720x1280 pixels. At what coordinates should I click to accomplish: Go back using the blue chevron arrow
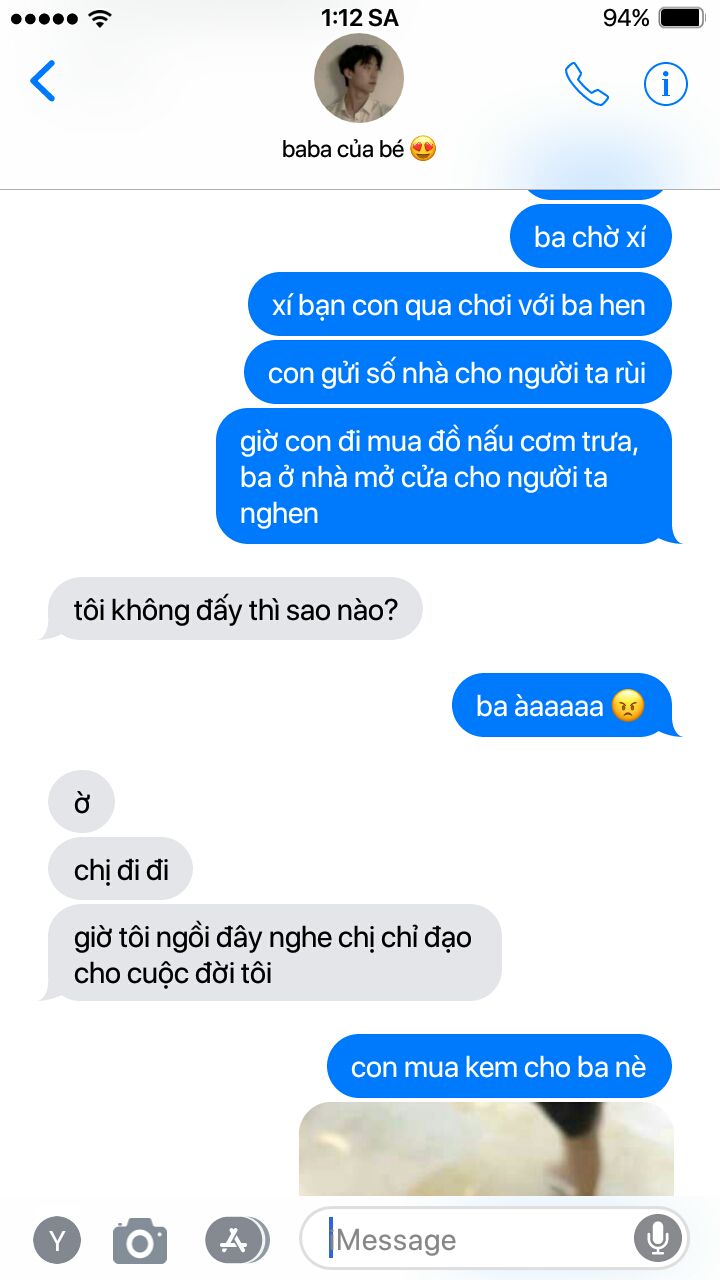coord(43,82)
